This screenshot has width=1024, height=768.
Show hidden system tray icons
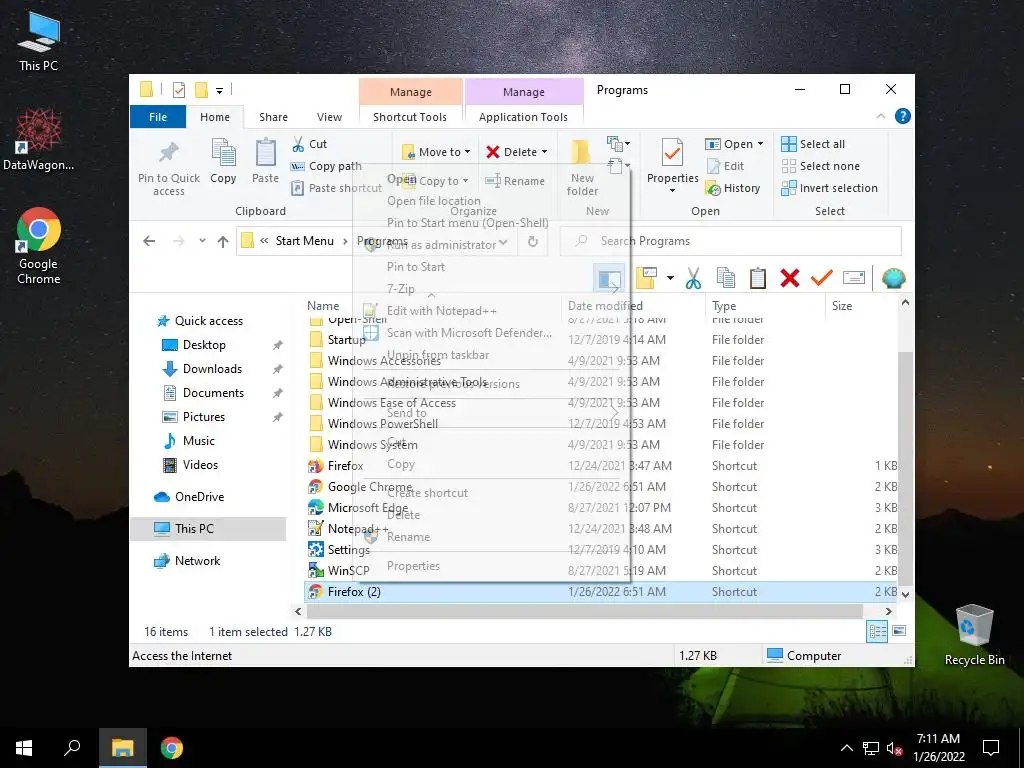846,748
